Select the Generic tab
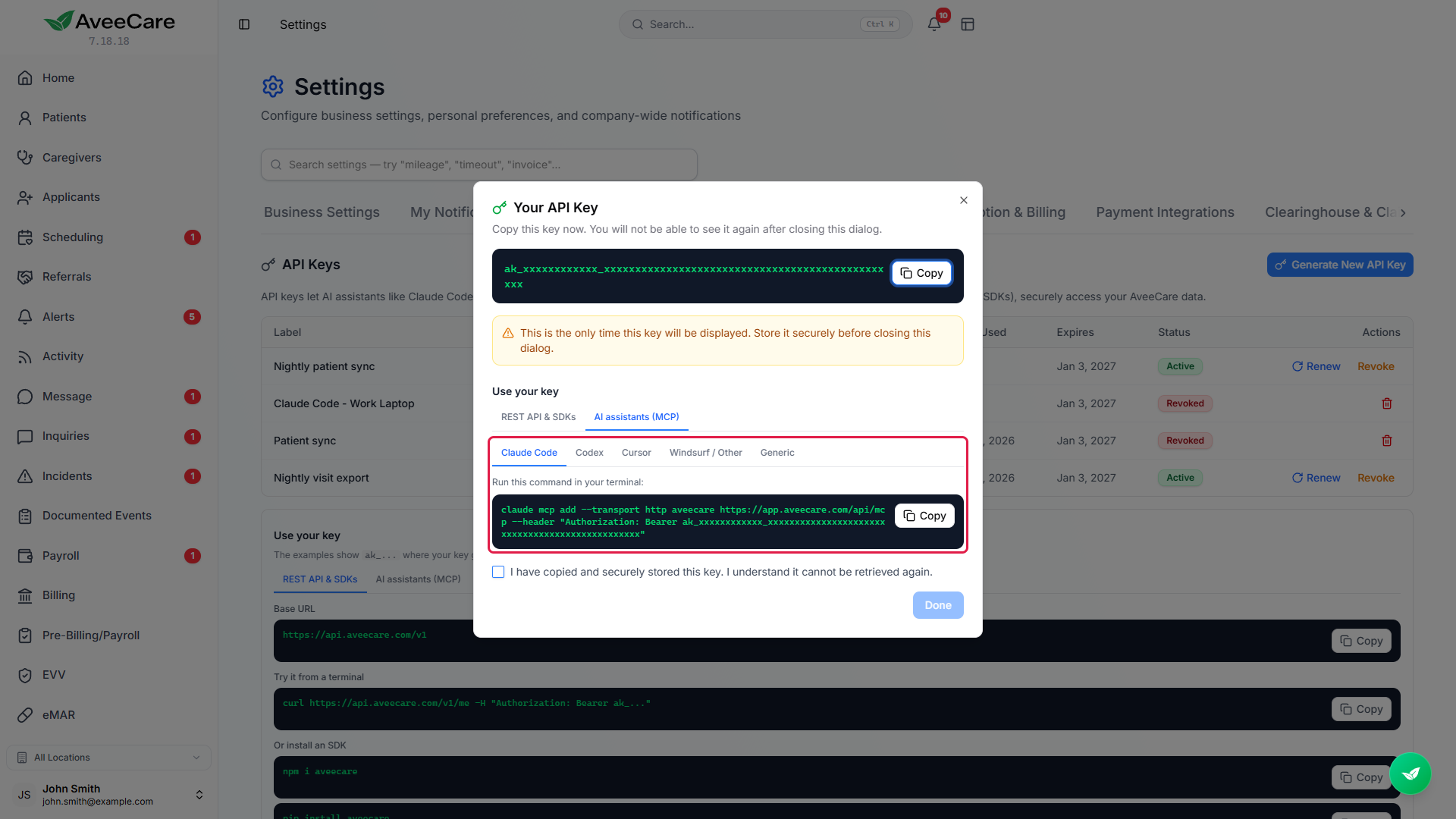1456x819 pixels. click(x=777, y=453)
